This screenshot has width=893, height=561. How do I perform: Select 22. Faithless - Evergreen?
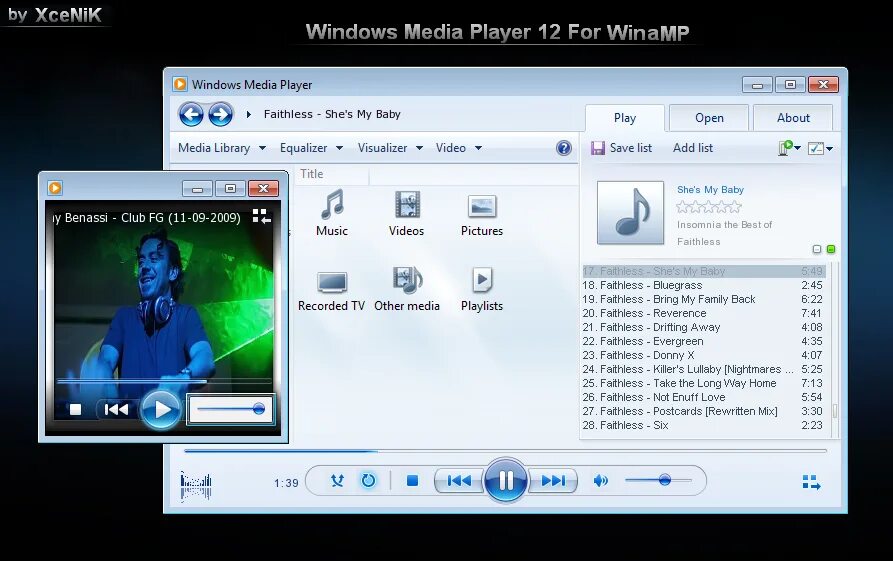702,342
